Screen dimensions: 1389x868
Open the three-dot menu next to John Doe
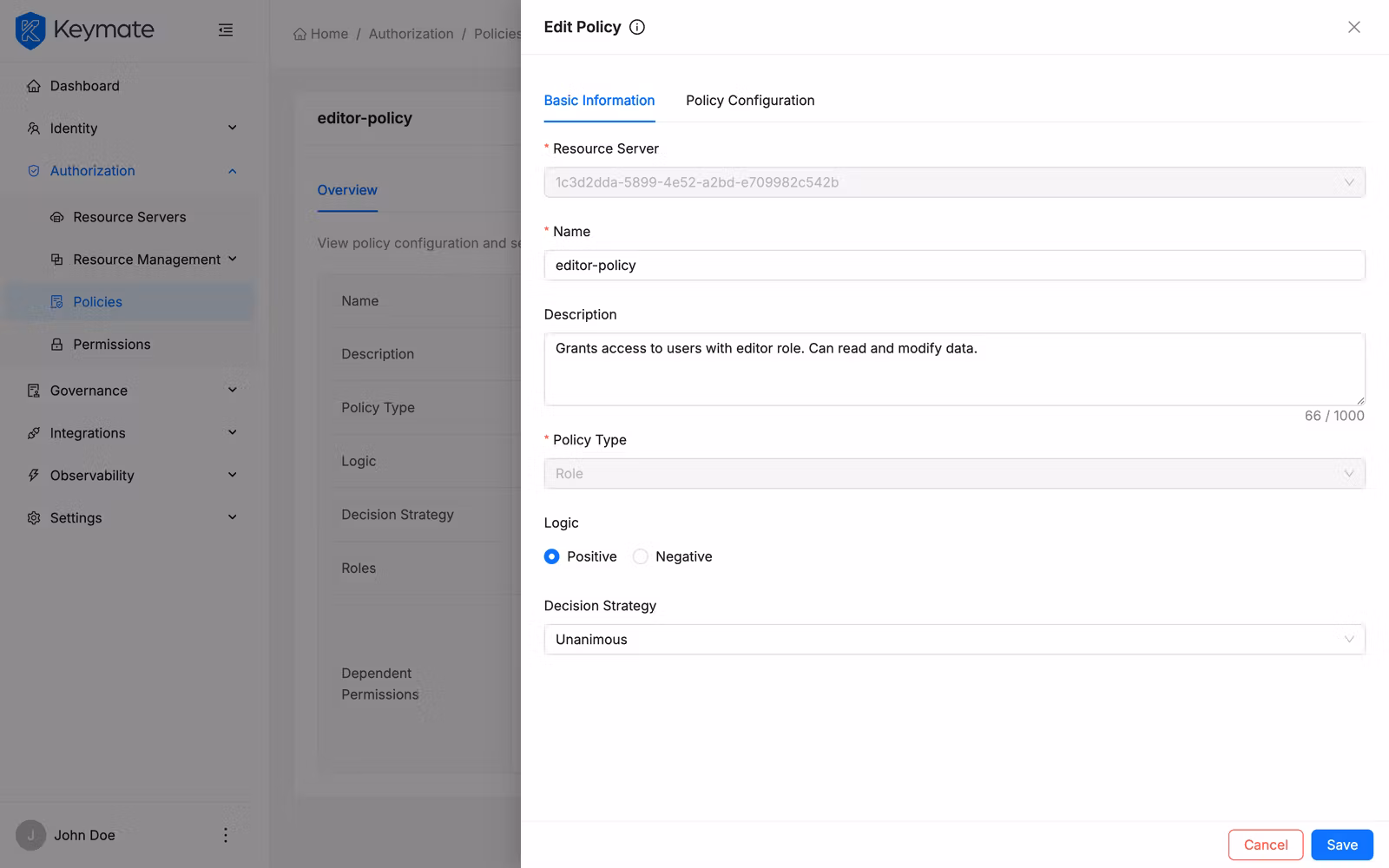(x=225, y=835)
